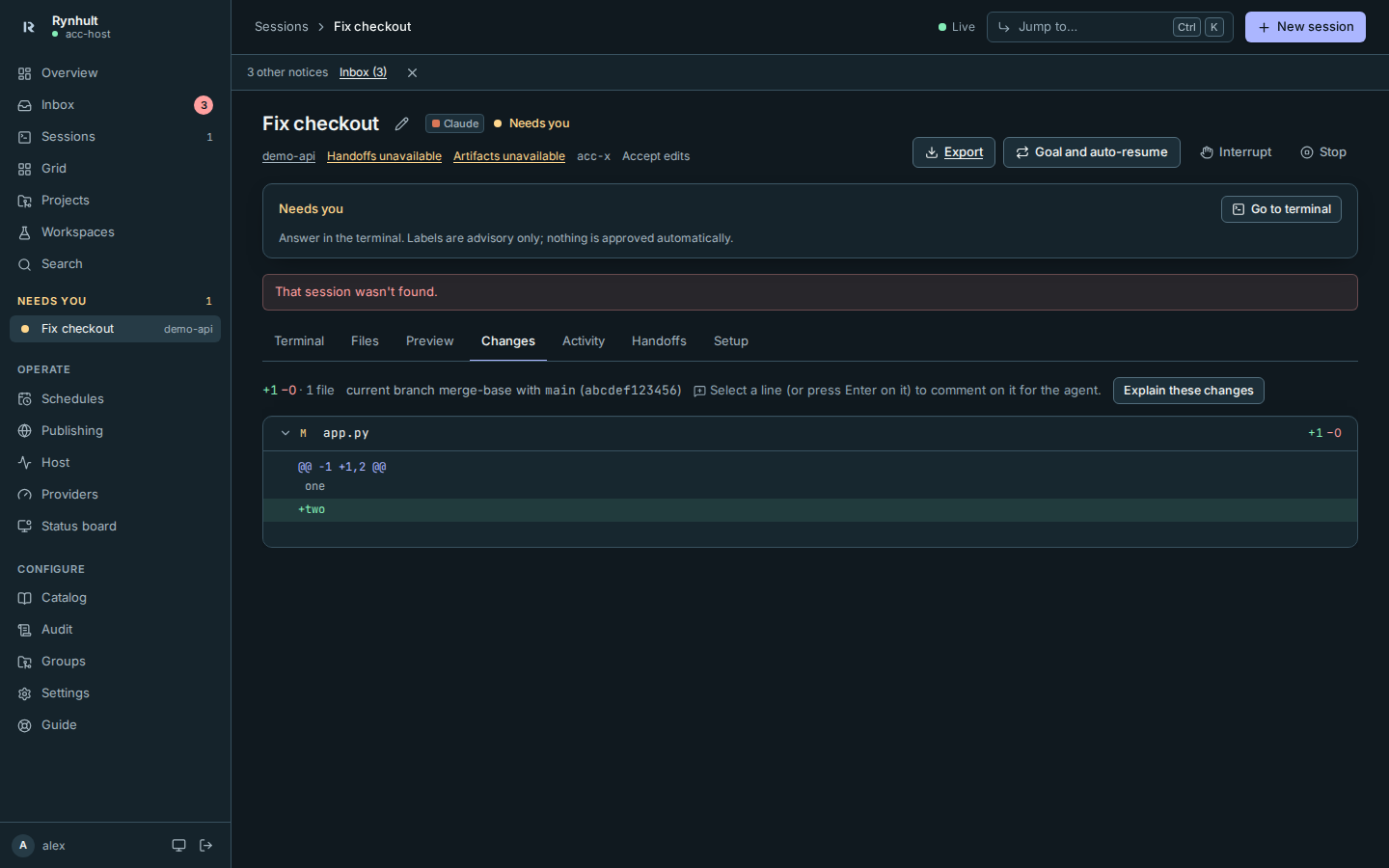Open the Handoffs tab
The image size is (1389, 868).
click(x=659, y=341)
